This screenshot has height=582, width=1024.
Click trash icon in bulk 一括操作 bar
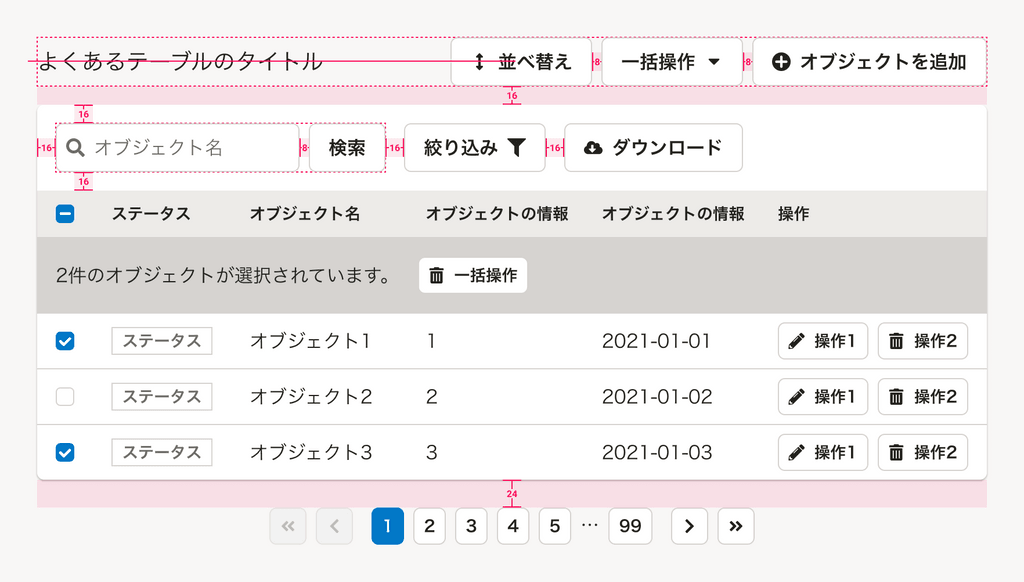pyautogui.click(x=437, y=275)
